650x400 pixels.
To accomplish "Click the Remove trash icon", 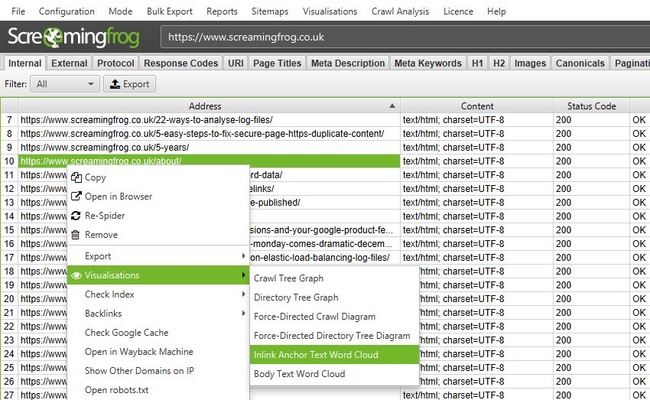I will click(x=75, y=235).
